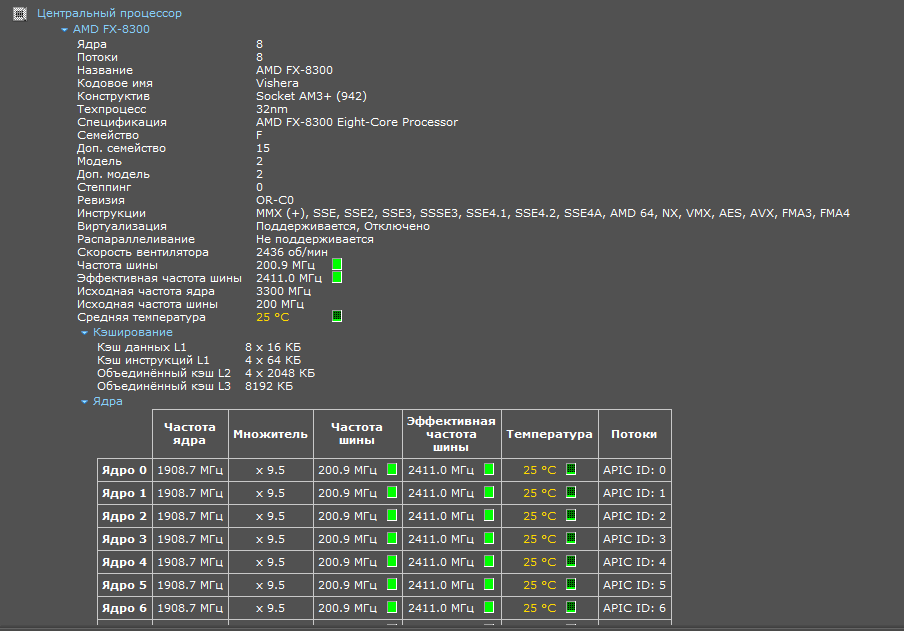The height and width of the screenshot is (631, 904).
Task: Click Ядро 0 bus frequency green indicator
Action: (x=392, y=469)
